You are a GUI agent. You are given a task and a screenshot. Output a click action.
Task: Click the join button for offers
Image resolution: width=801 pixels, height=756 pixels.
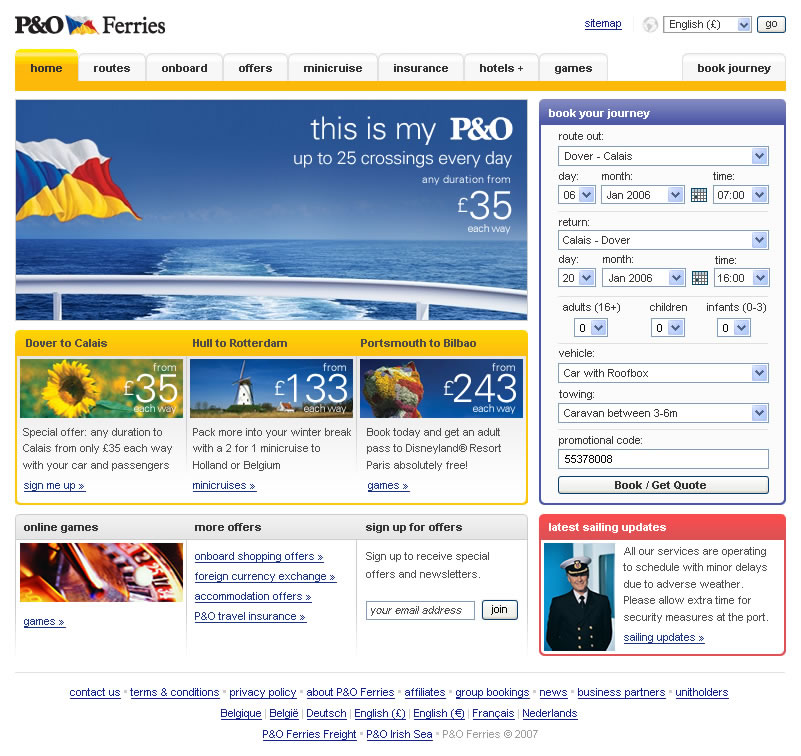(500, 609)
